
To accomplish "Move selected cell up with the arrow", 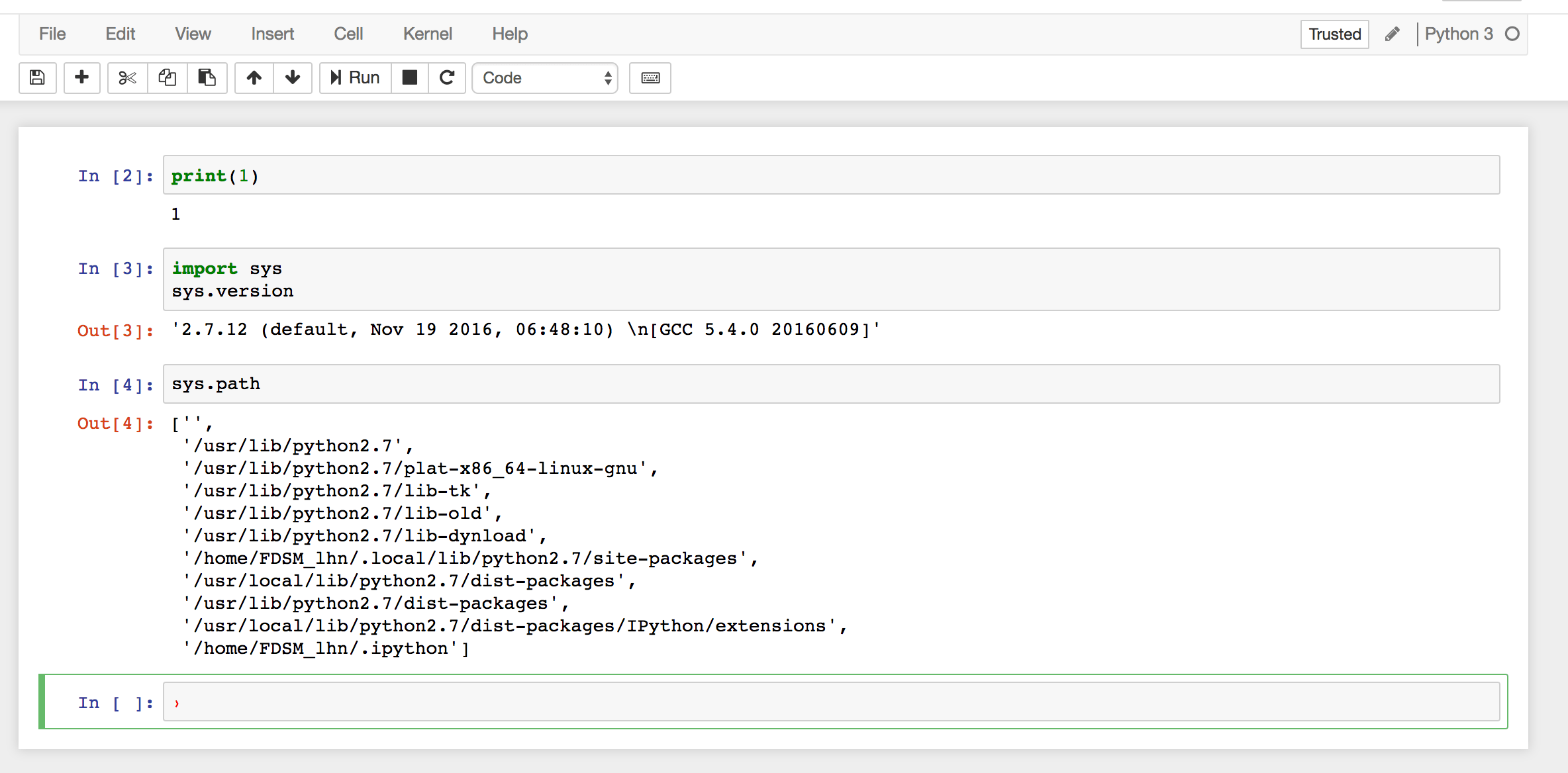I will tap(254, 78).
